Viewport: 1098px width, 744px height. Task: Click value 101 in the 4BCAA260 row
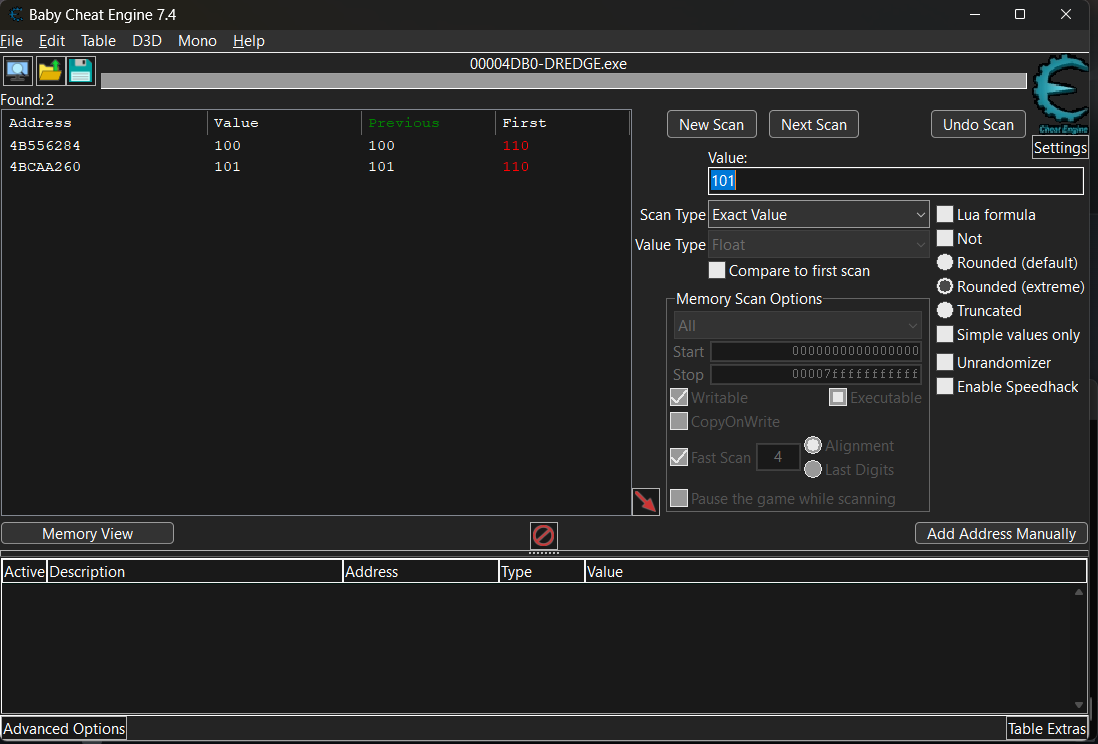(x=227, y=167)
